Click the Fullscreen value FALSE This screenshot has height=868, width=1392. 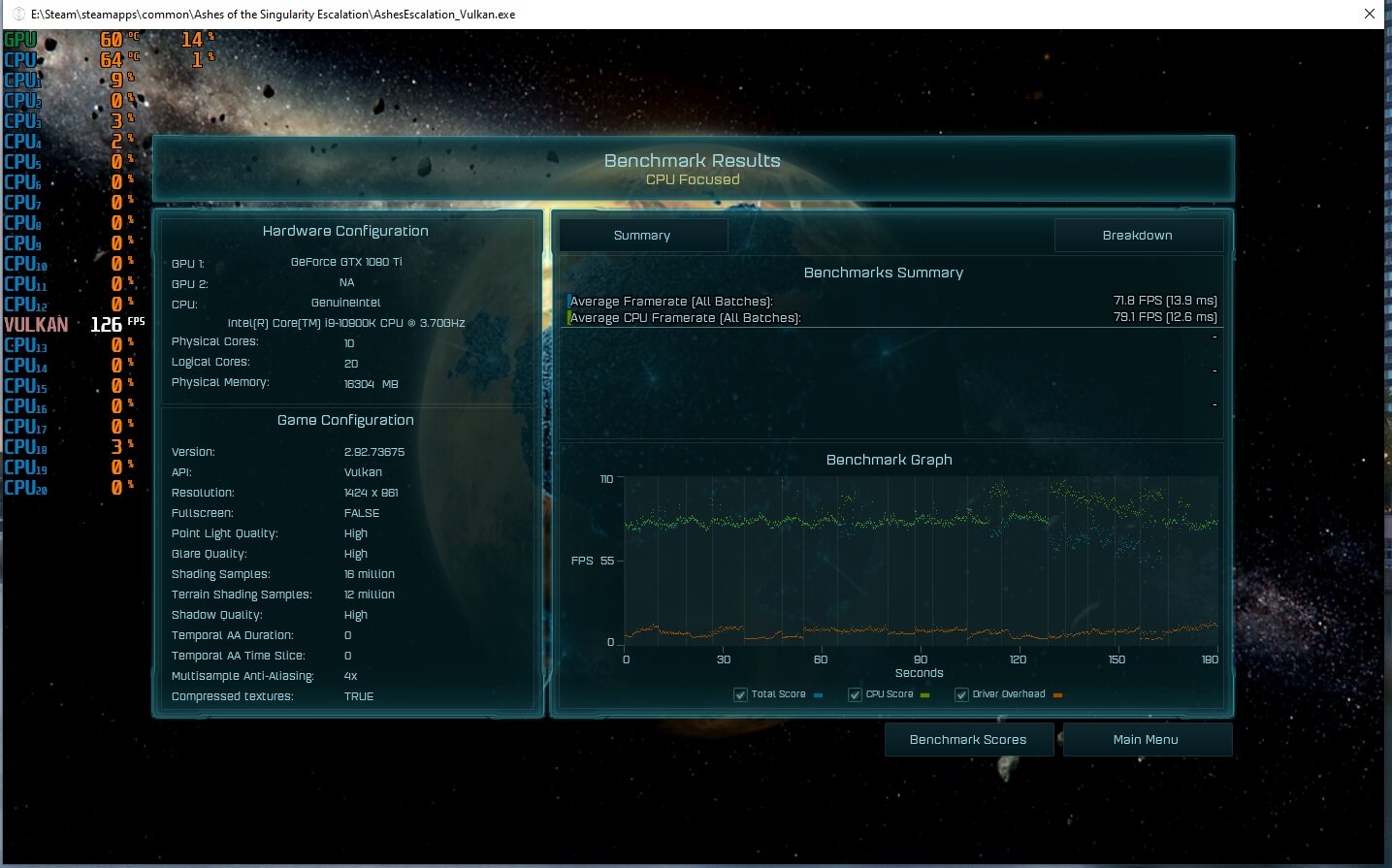[362, 513]
